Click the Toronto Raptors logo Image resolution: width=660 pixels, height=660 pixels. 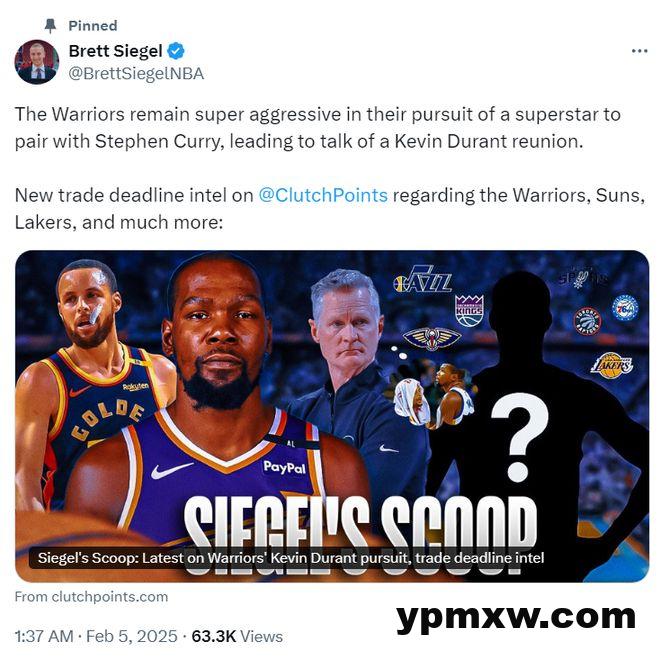click(x=588, y=322)
